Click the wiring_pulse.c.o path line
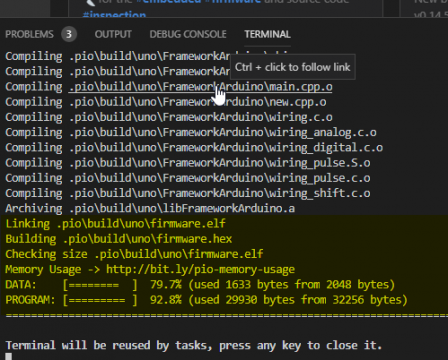Screen dimensions: 448x360 [x=220, y=178]
